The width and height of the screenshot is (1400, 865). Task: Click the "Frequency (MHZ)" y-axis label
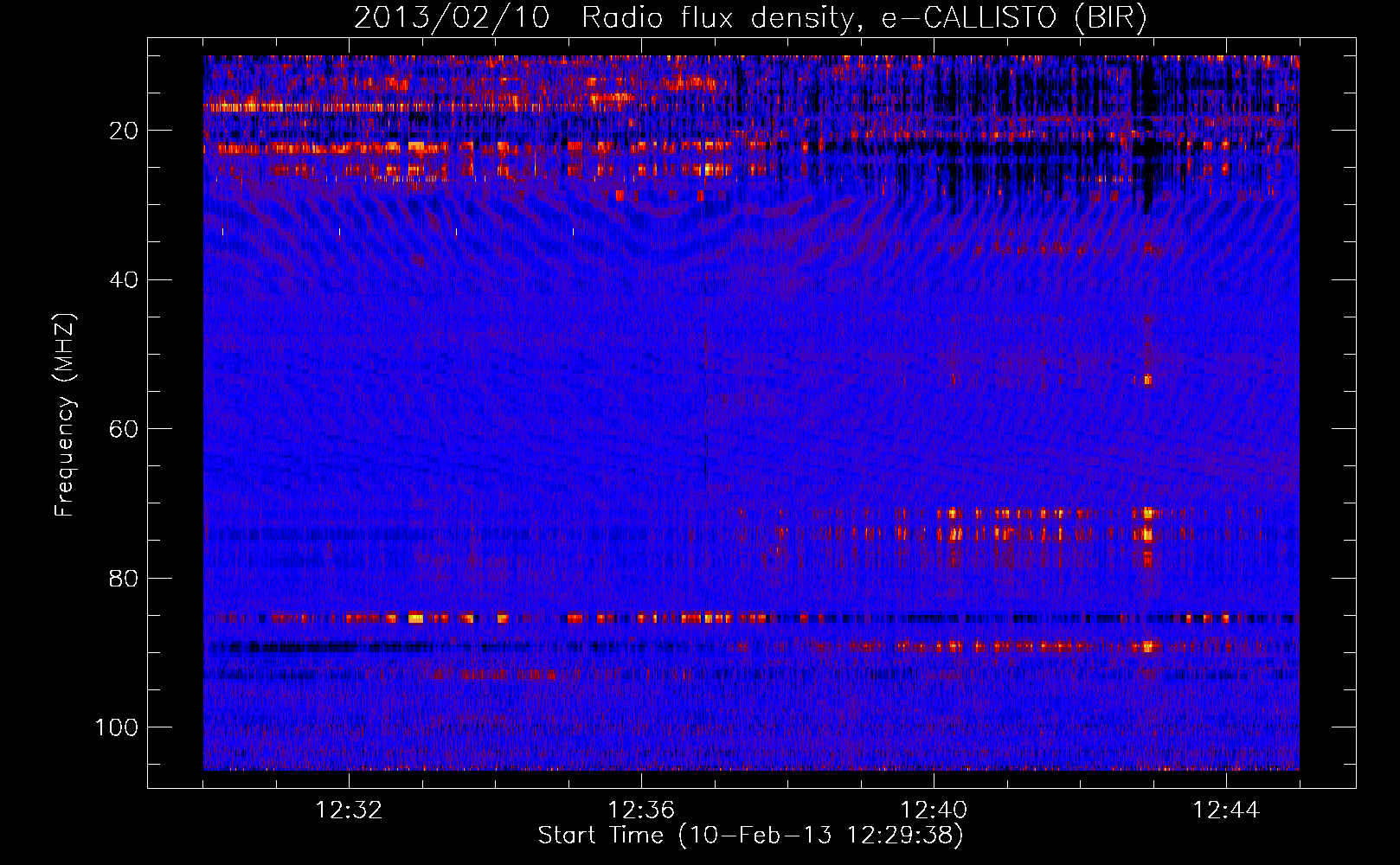pos(66,415)
